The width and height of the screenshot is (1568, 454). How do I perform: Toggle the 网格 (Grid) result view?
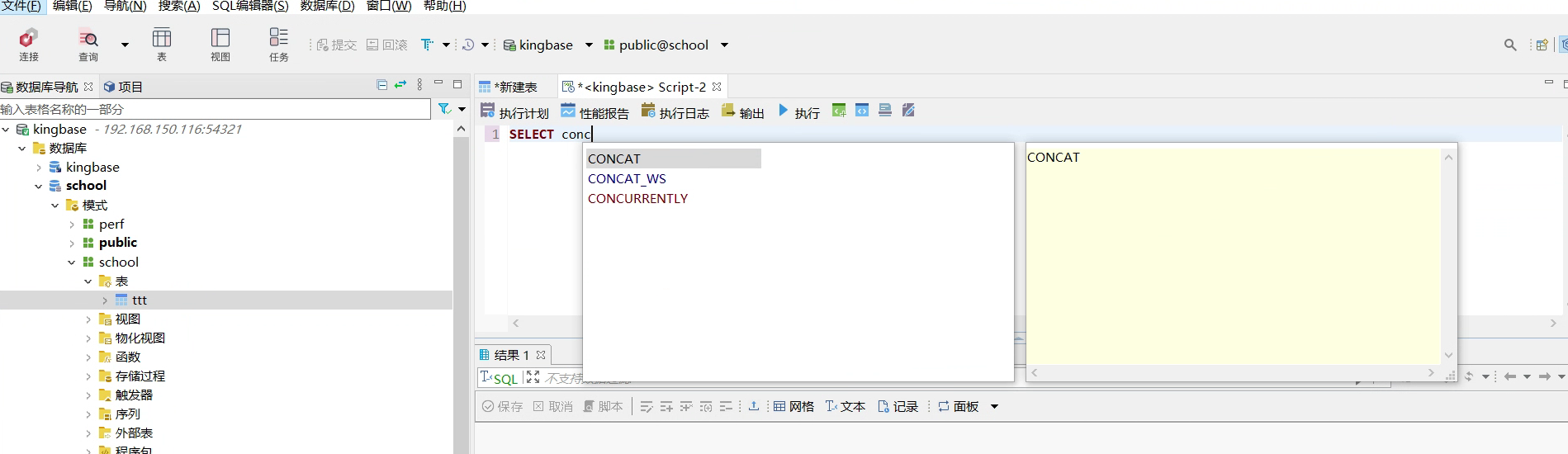tap(793, 406)
